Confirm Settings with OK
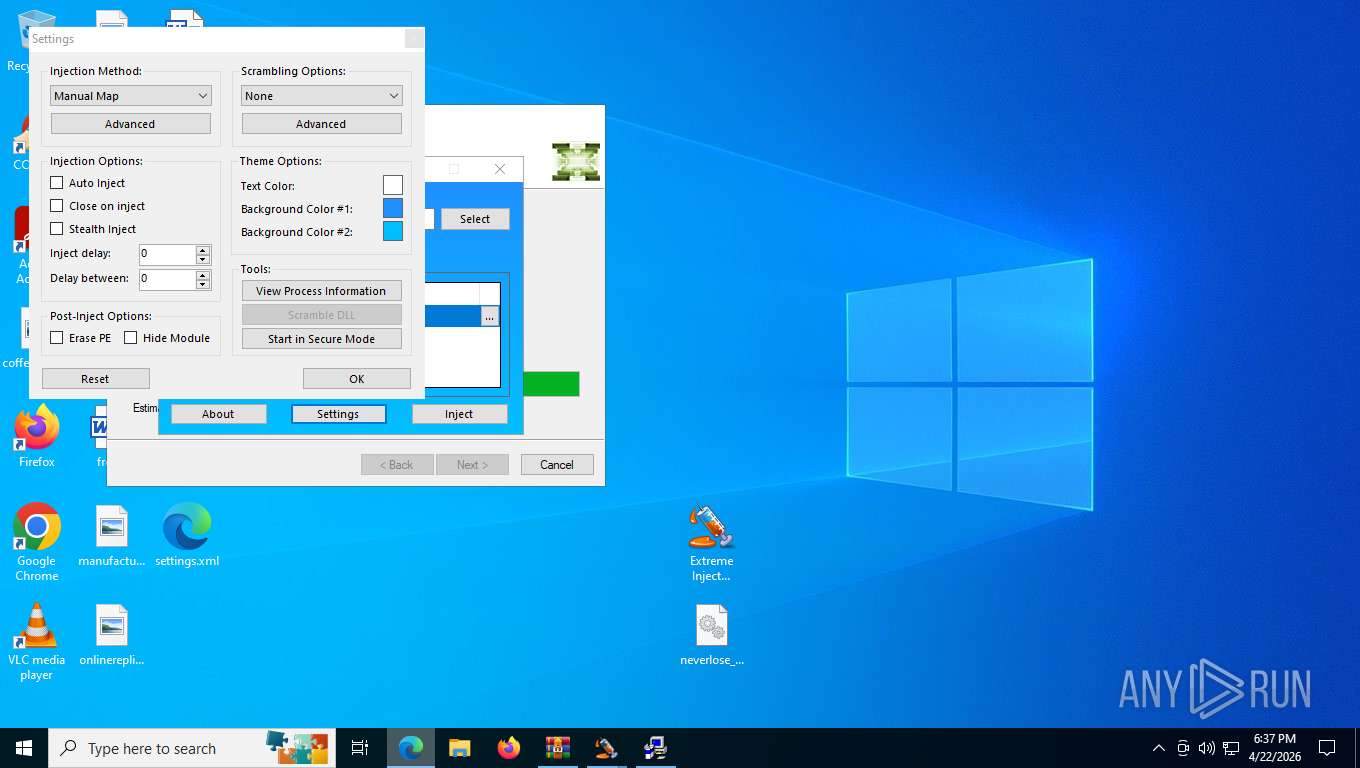The height and width of the screenshot is (768, 1360). tap(357, 379)
